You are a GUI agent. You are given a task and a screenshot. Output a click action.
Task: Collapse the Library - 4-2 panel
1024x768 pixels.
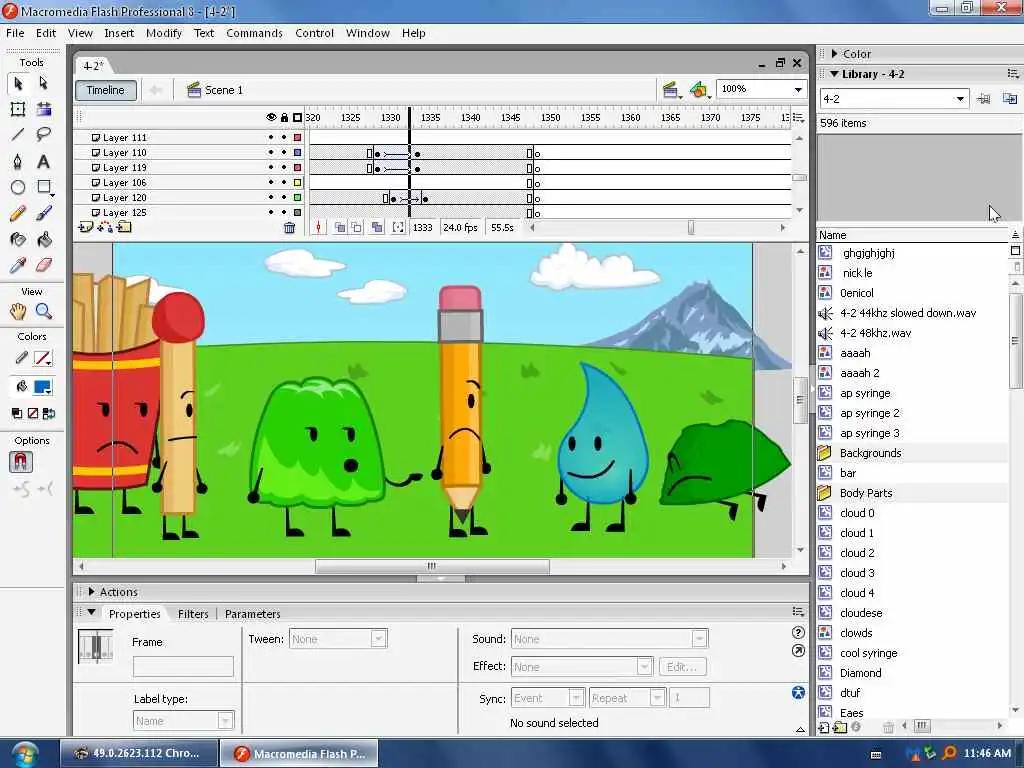834,74
